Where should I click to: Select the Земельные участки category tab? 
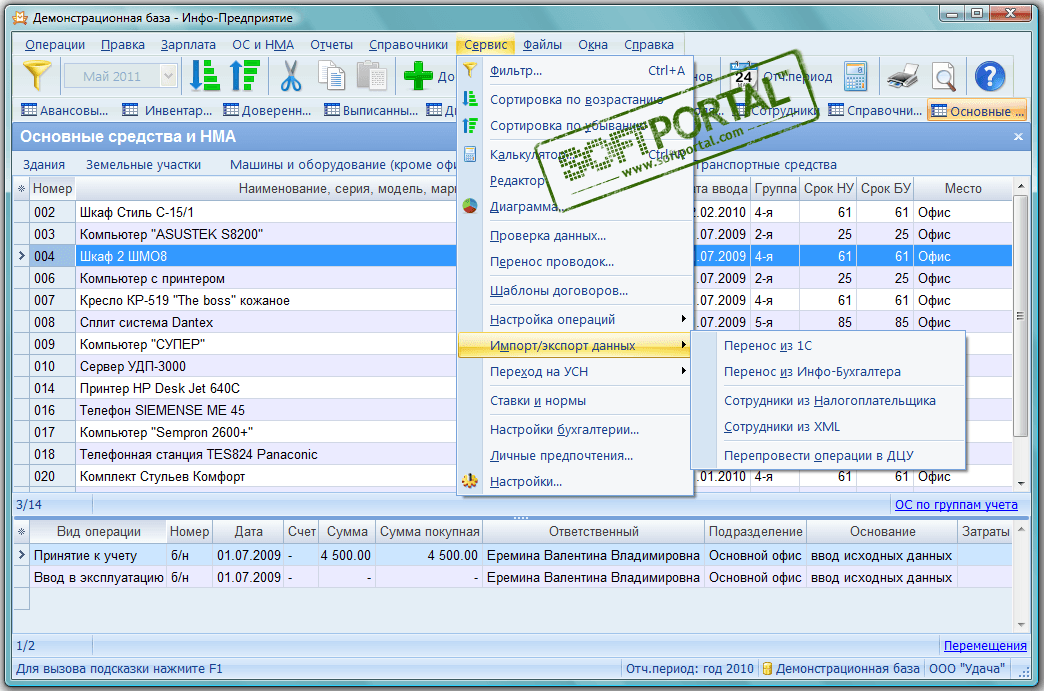click(x=143, y=164)
